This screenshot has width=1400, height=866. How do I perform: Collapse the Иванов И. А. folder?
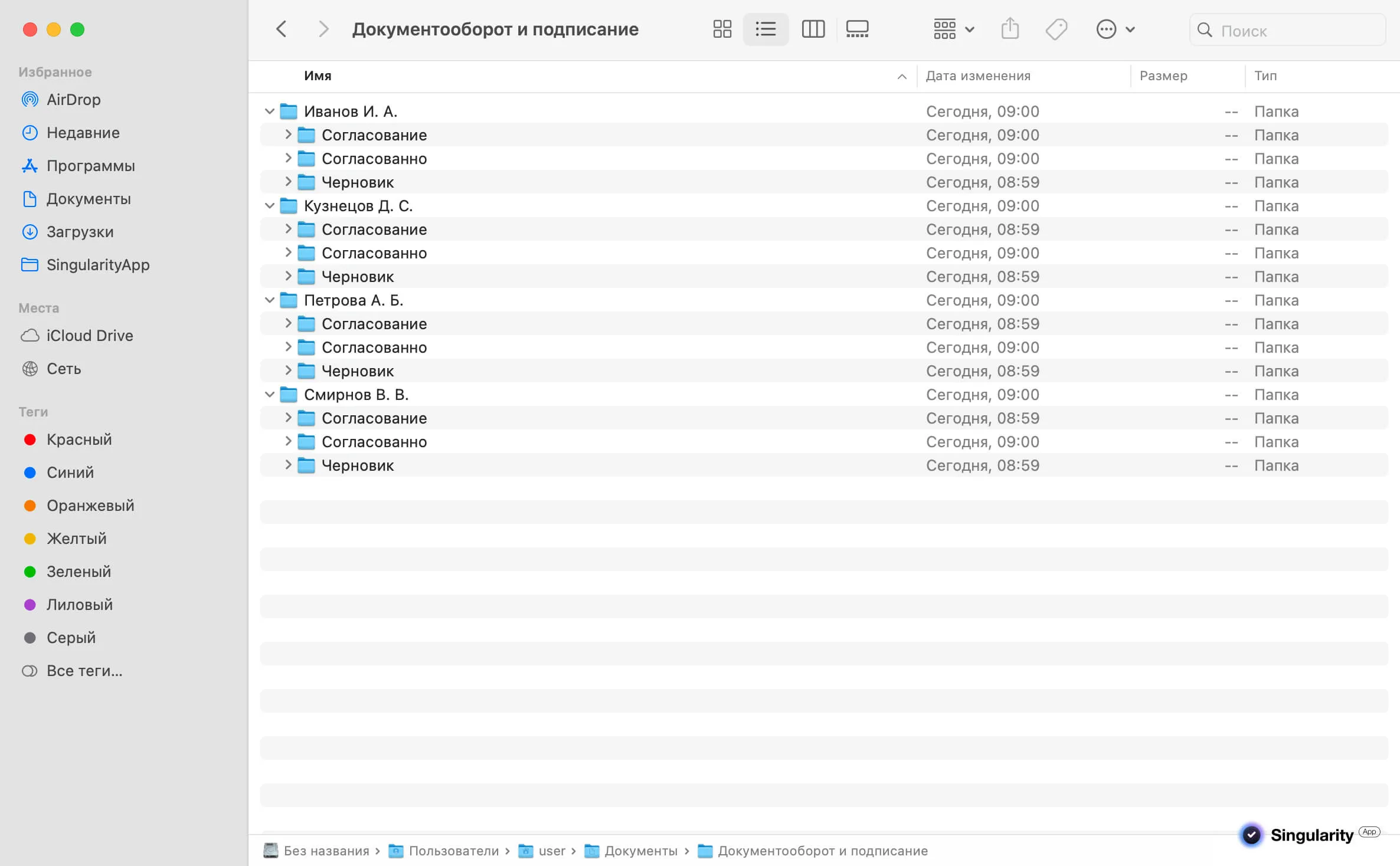coord(270,111)
